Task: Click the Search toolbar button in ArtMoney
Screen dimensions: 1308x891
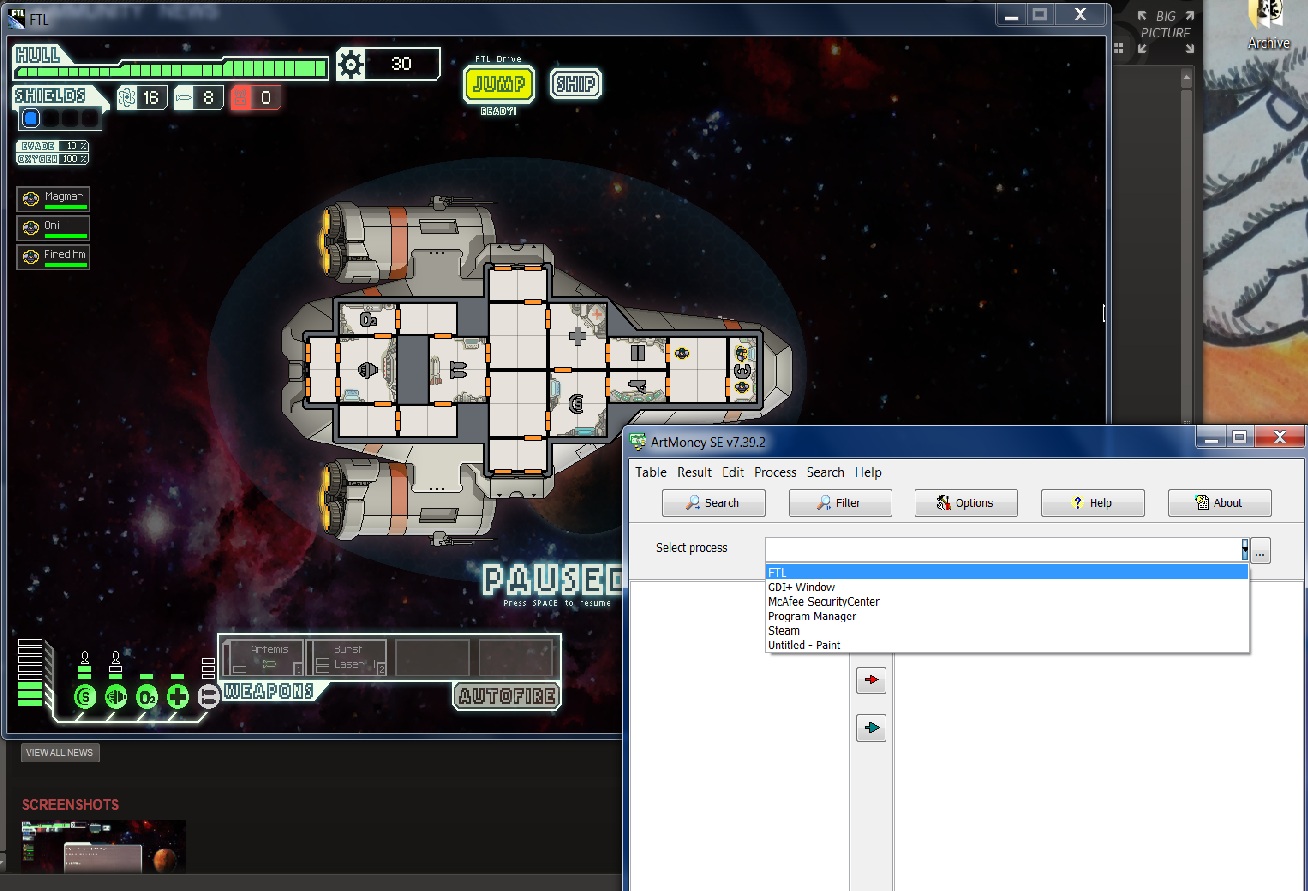Action: (714, 503)
